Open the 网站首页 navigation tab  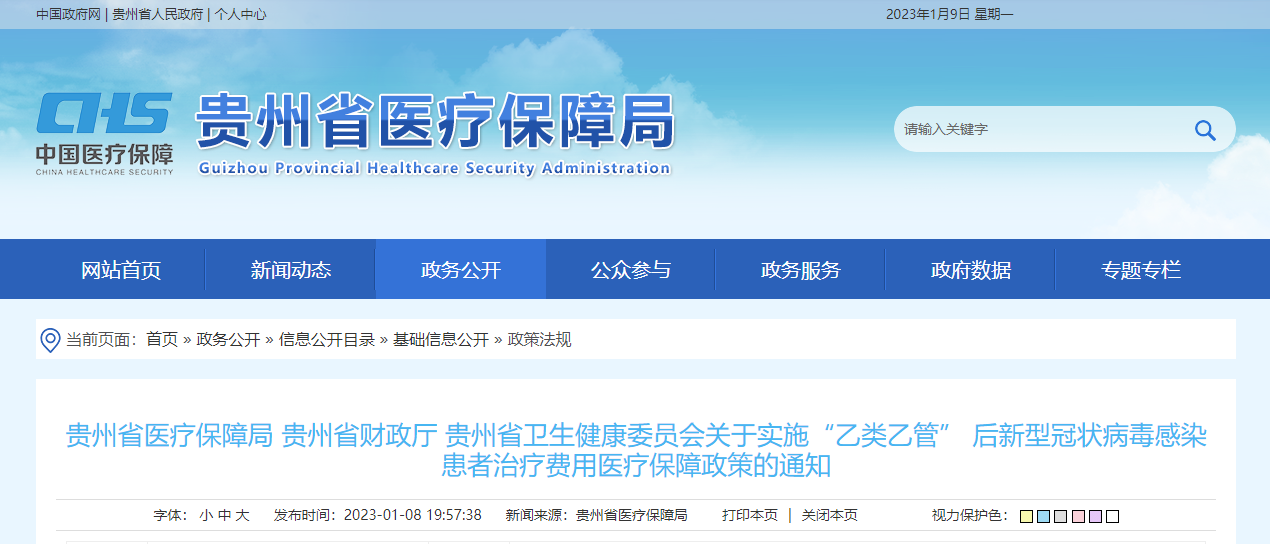(121, 270)
